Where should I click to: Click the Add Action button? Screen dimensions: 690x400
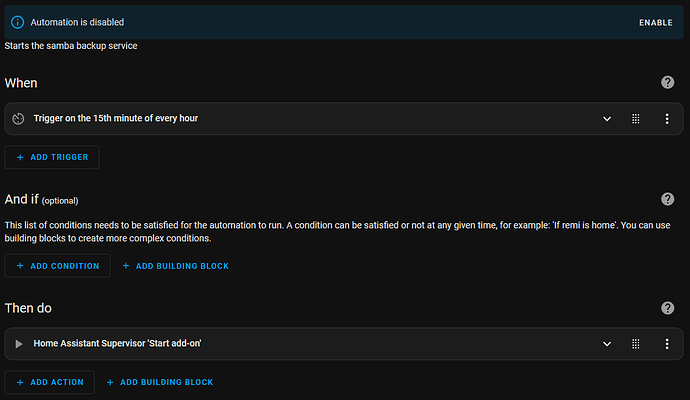50,382
